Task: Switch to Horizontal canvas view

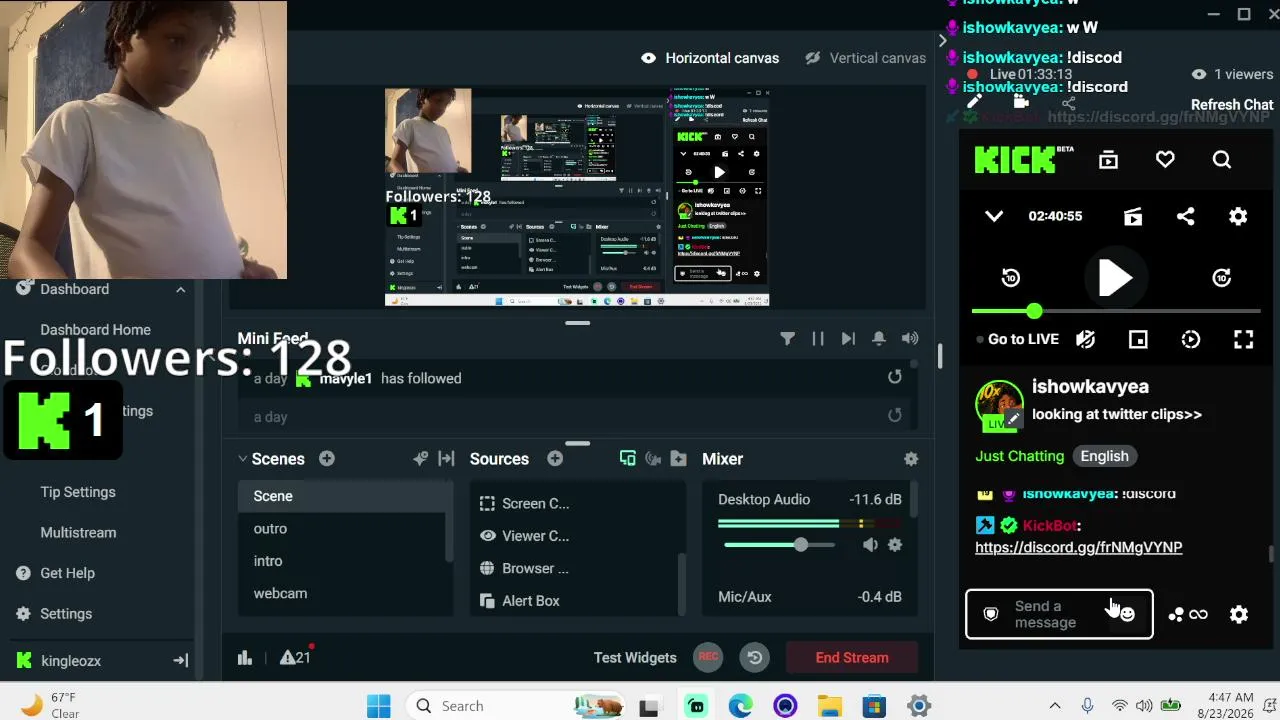Action: 710,58
